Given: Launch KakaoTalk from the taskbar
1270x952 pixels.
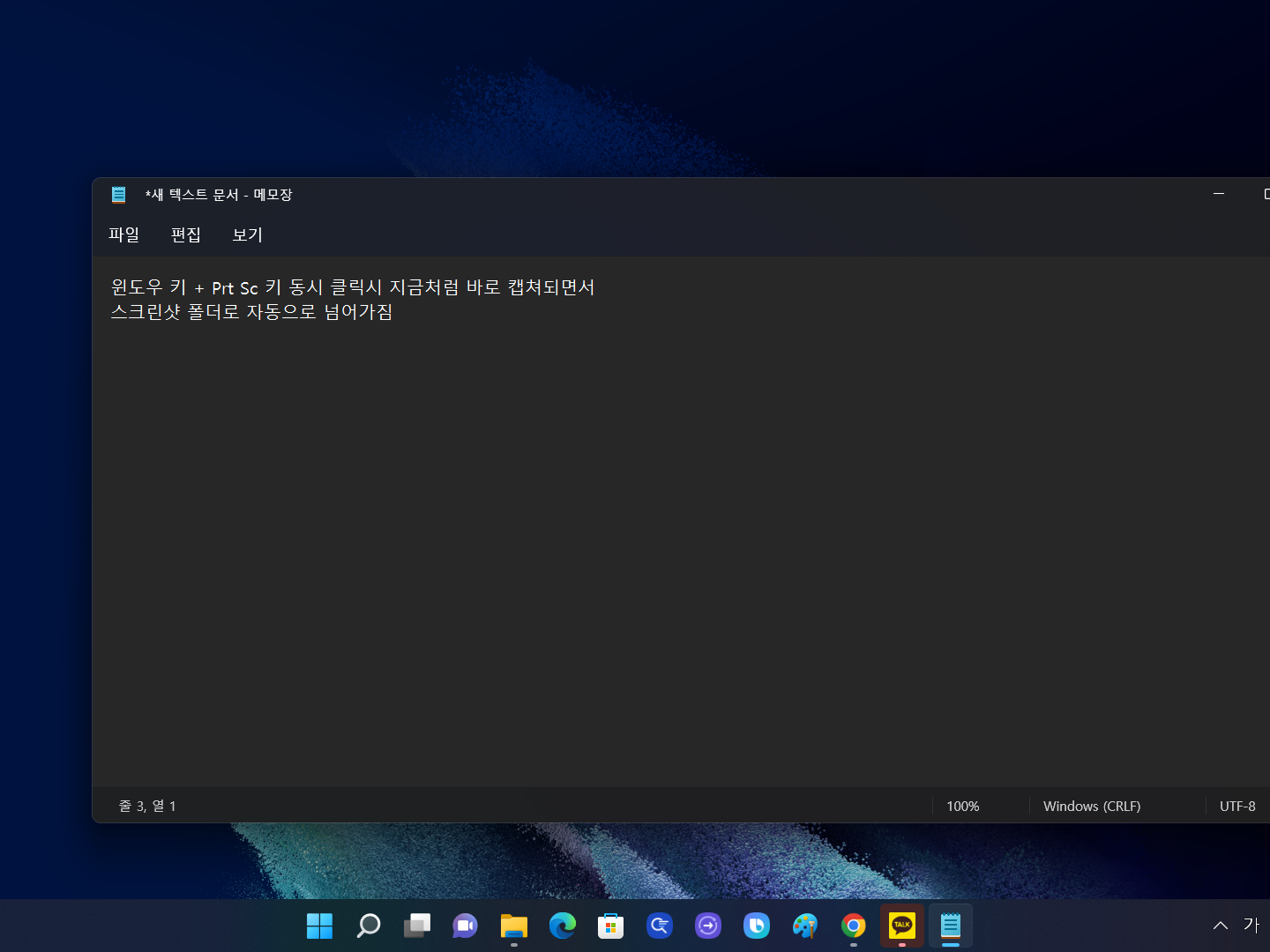Looking at the screenshot, I should (901, 926).
